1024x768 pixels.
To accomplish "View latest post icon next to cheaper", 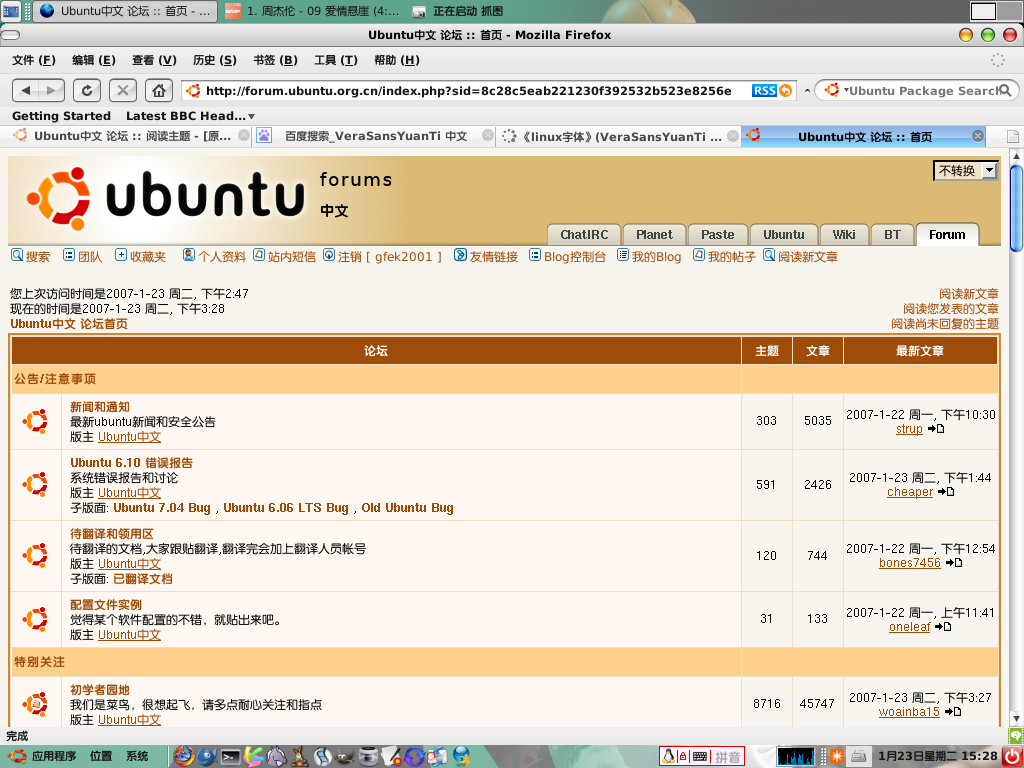I will coord(946,492).
